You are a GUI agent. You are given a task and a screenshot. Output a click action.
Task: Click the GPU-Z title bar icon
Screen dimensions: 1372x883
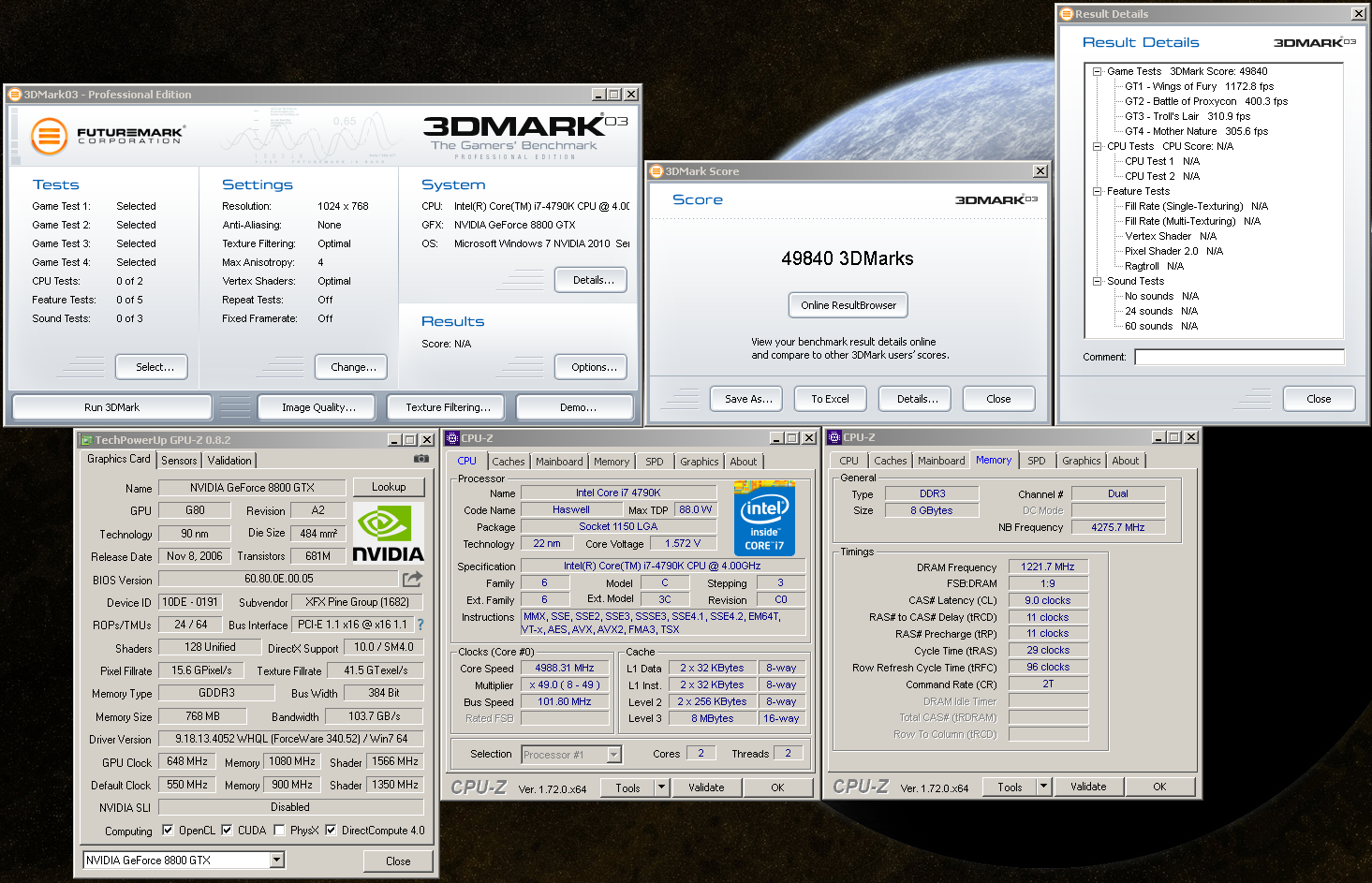pyautogui.click(x=86, y=439)
